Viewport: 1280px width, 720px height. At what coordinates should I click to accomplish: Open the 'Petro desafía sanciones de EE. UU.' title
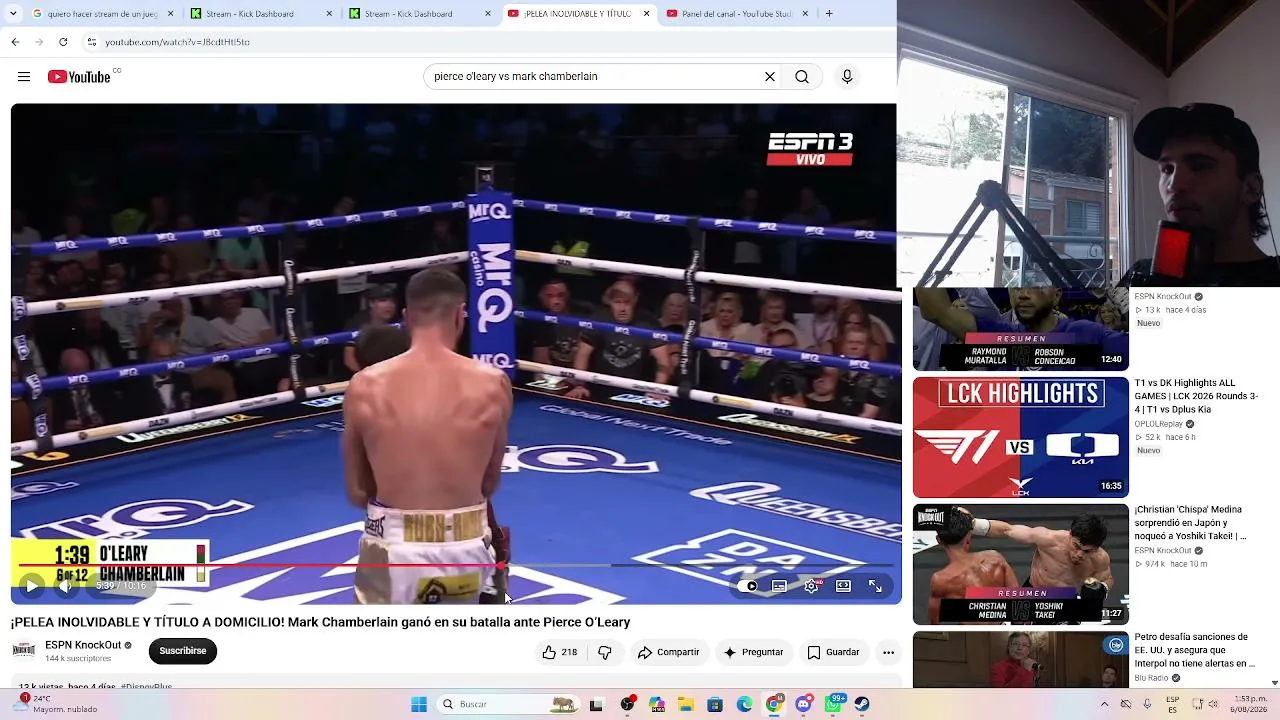[1195, 650]
